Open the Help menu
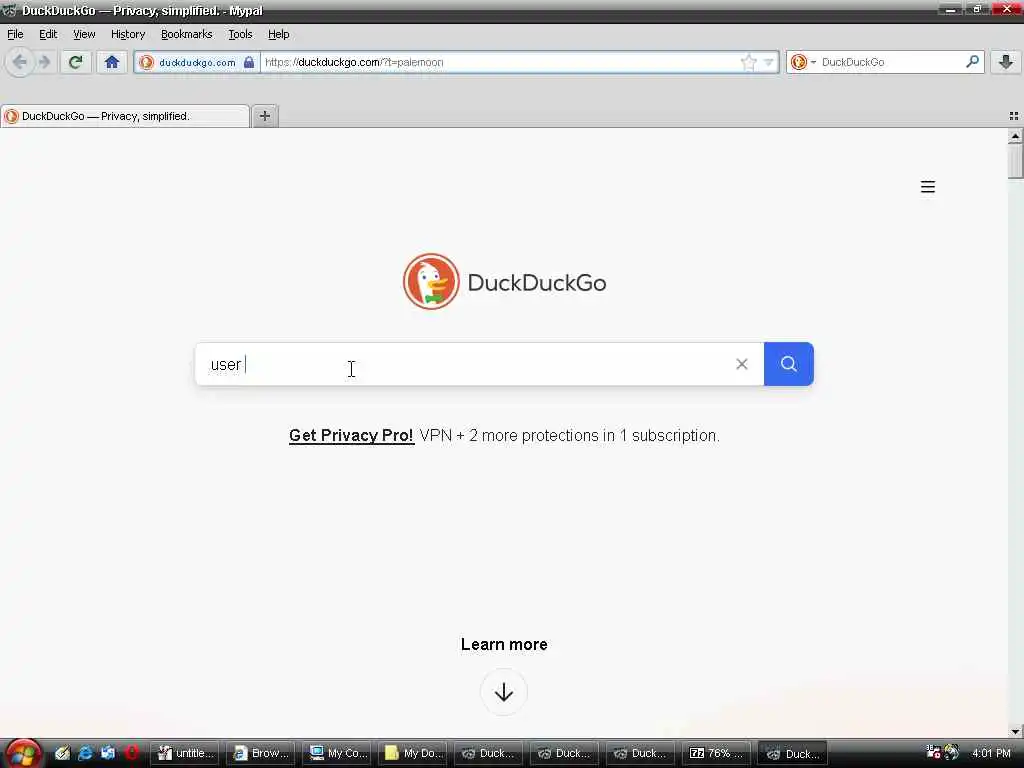1024x768 pixels. (278, 34)
